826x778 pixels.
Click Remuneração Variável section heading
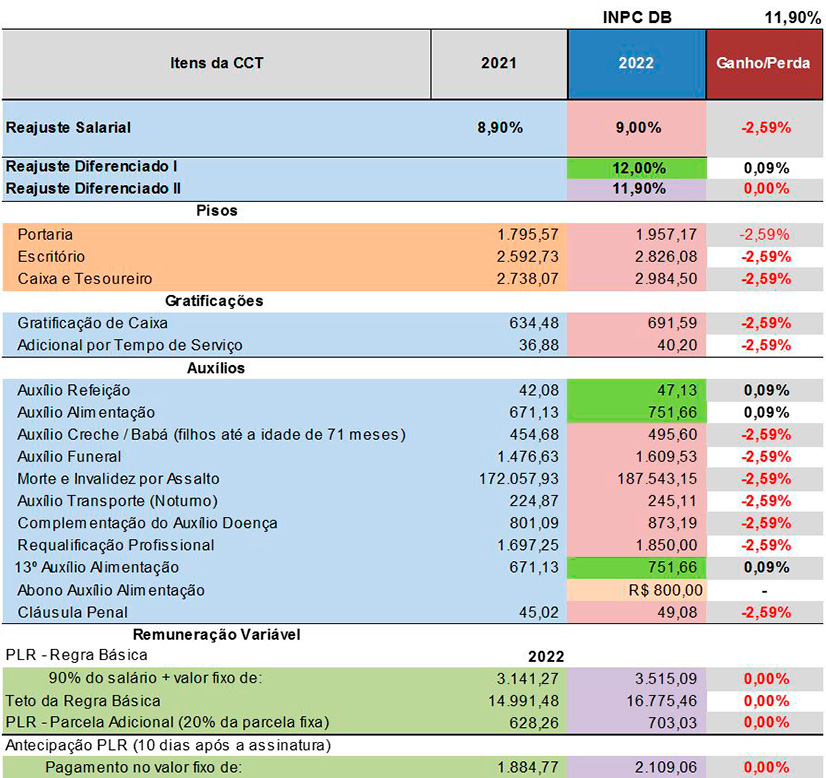coord(217,635)
